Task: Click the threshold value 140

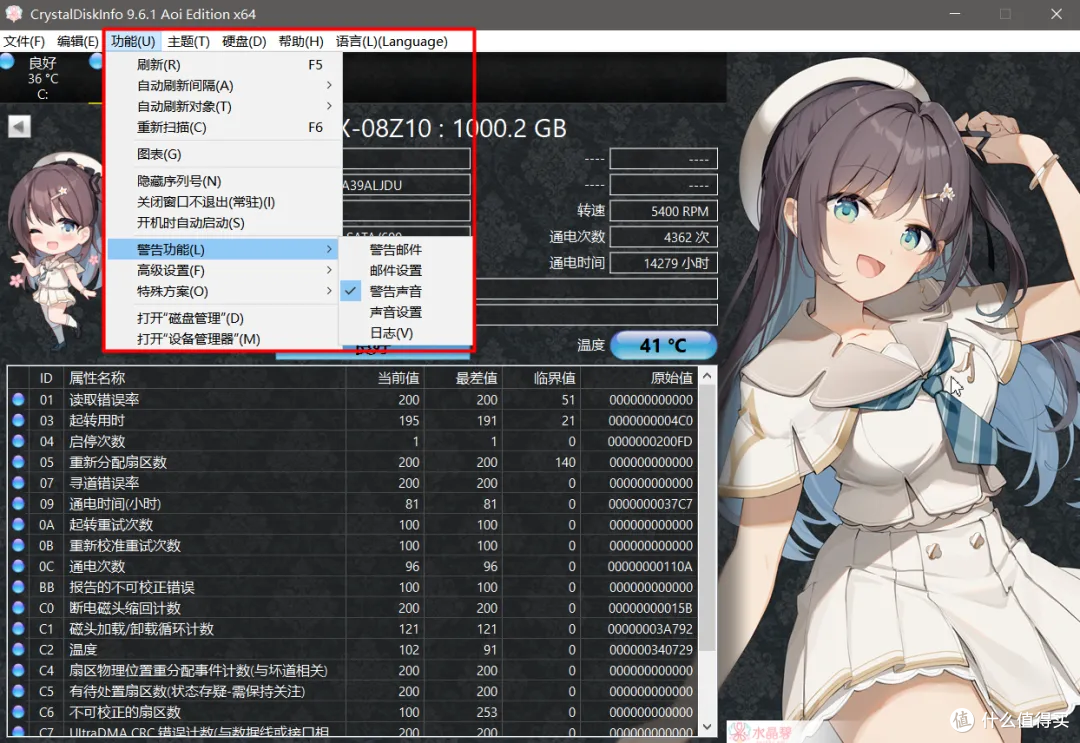Action: coord(565,462)
